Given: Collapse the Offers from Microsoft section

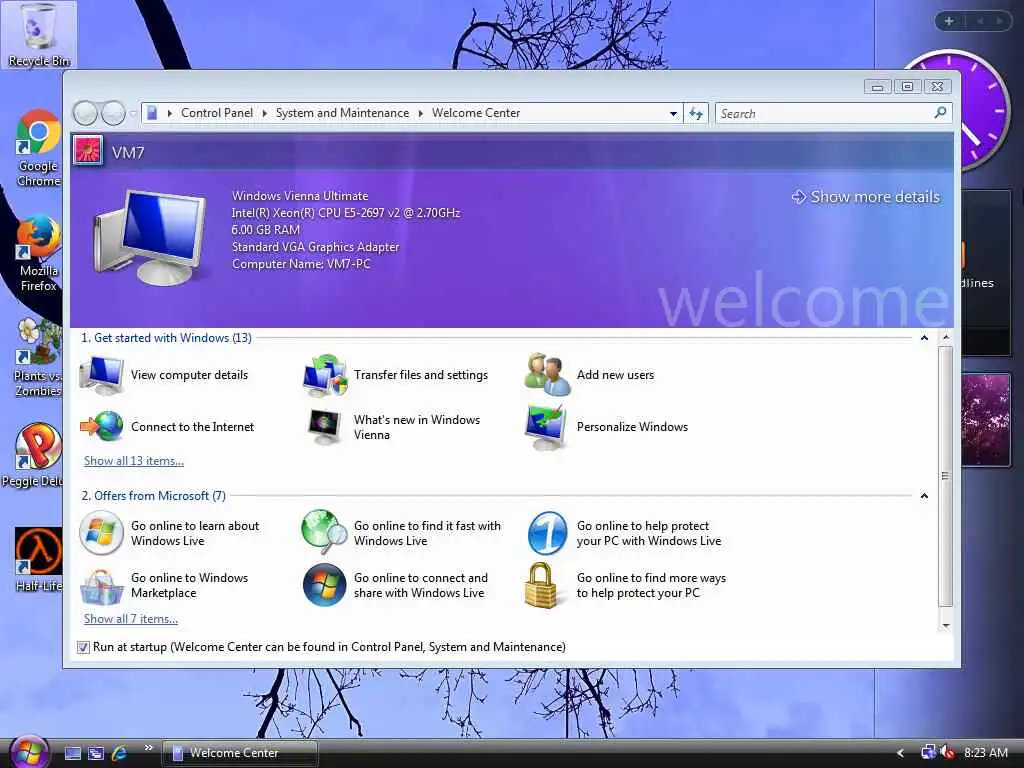Looking at the screenshot, I should point(924,496).
